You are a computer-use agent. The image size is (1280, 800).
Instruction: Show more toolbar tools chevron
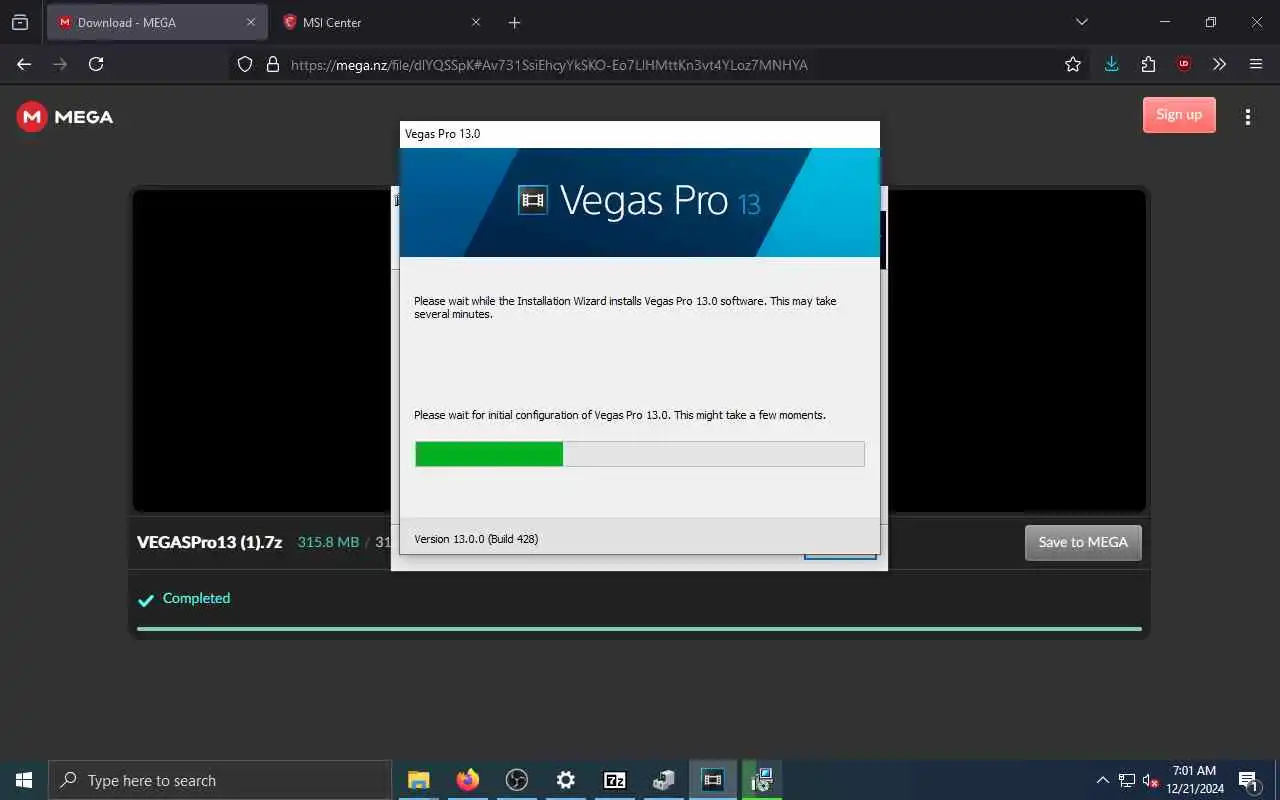point(1220,64)
